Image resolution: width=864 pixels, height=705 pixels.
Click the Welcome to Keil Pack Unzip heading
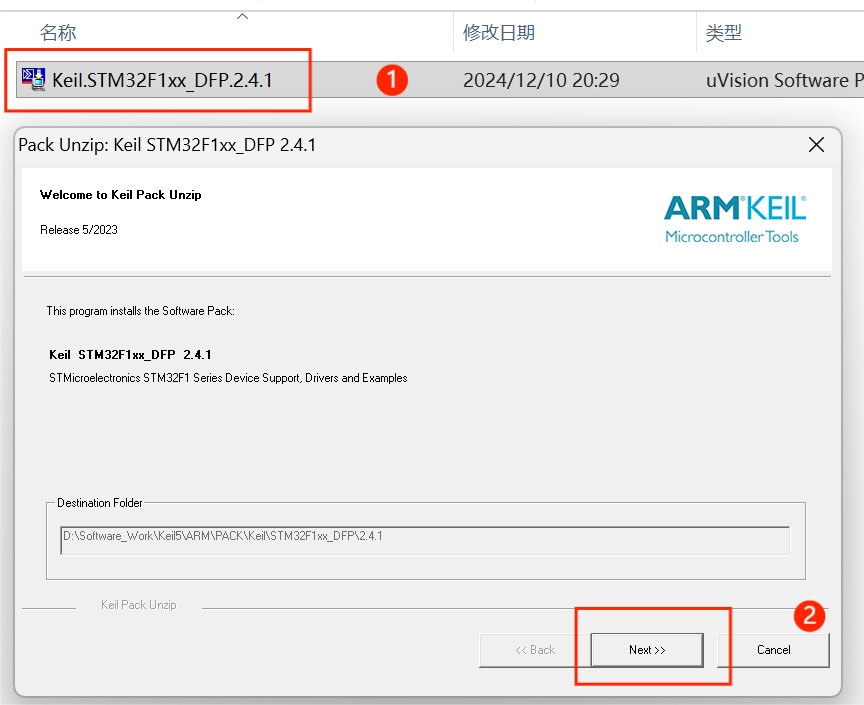pos(121,195)
